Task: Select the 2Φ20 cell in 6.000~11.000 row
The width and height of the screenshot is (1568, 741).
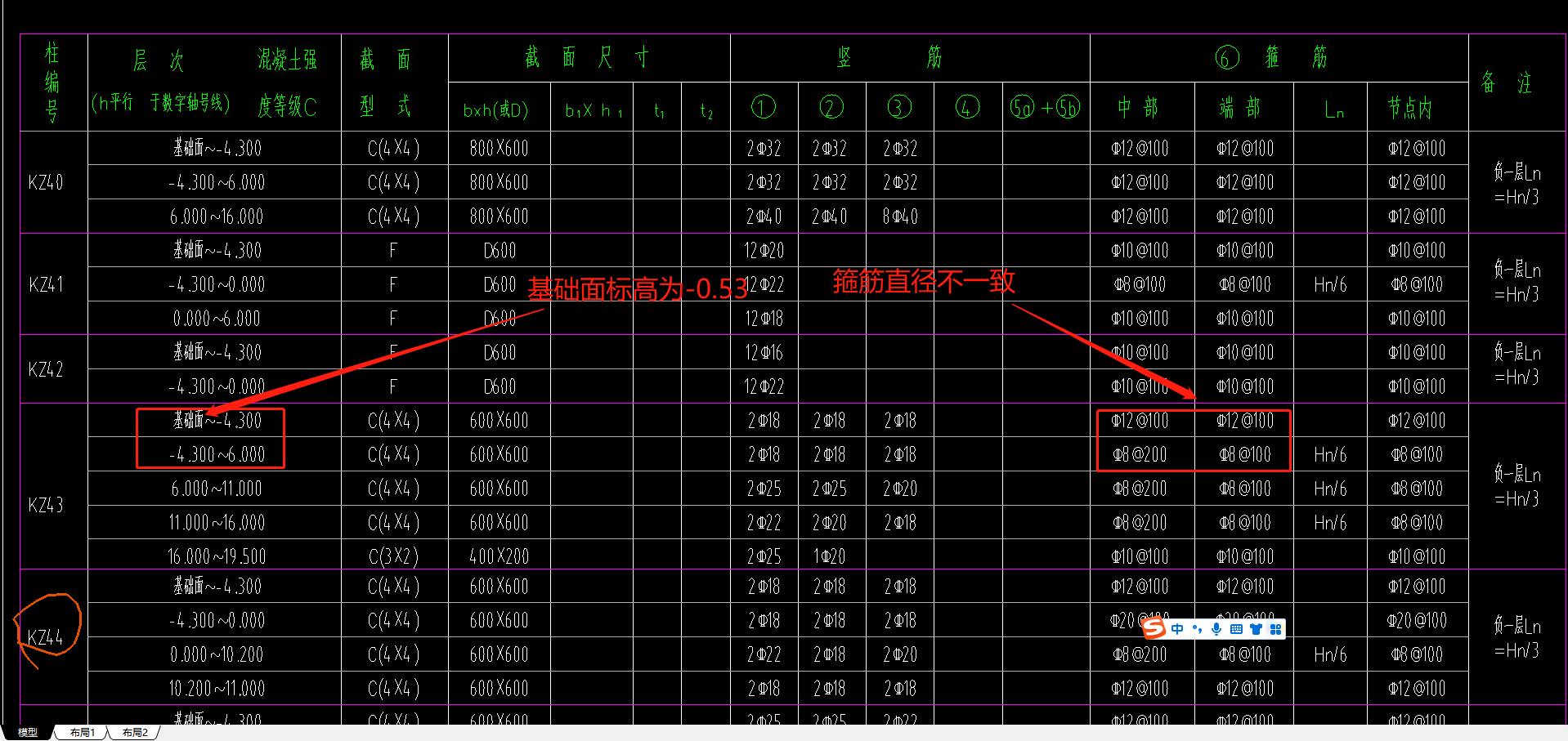Action: (900, 489)
